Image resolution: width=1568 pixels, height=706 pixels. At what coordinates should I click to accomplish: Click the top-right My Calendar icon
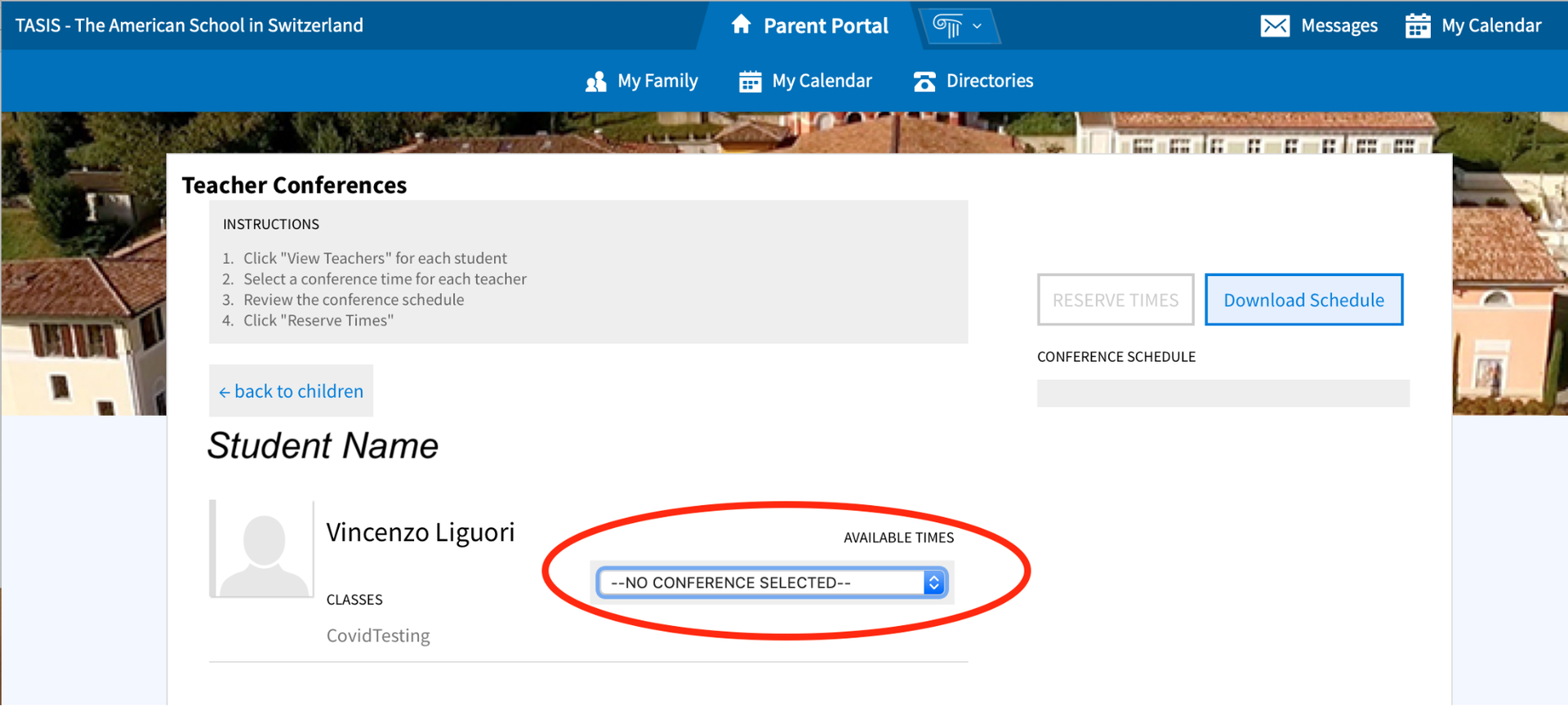pos(1418,26)
